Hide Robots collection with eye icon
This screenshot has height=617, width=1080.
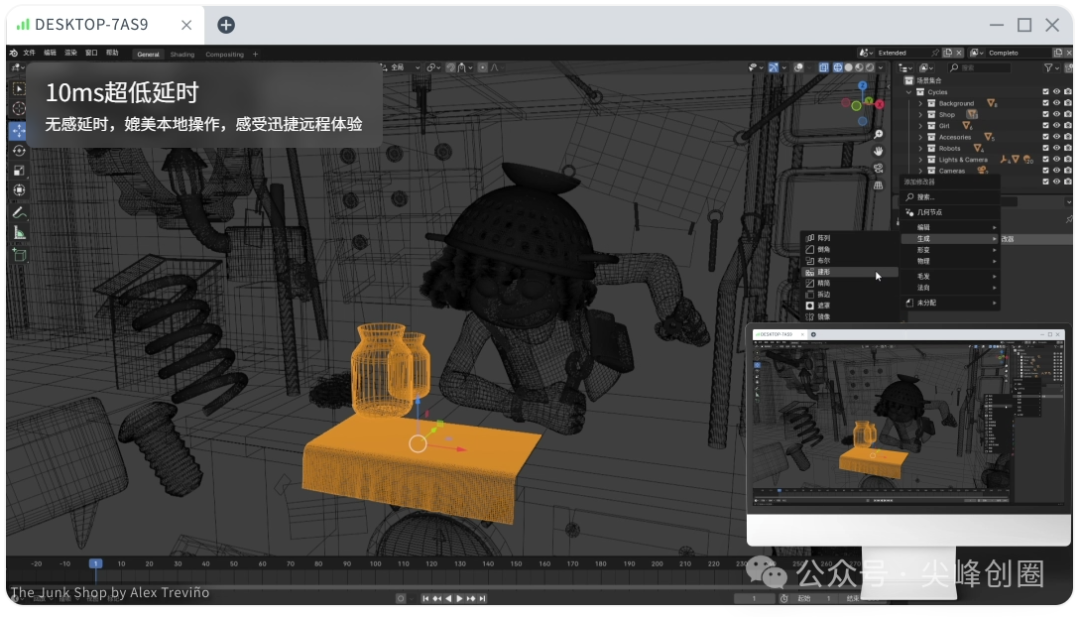click(1057, 148)
